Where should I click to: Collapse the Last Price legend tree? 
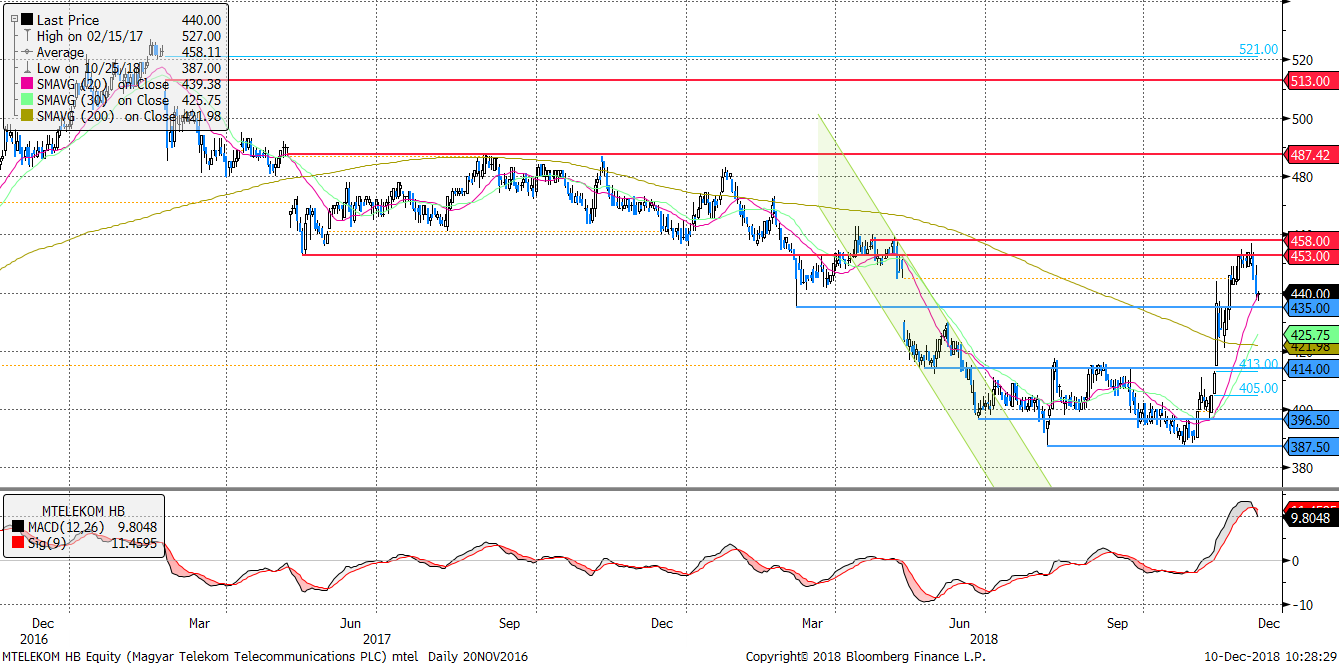[12, 19]
